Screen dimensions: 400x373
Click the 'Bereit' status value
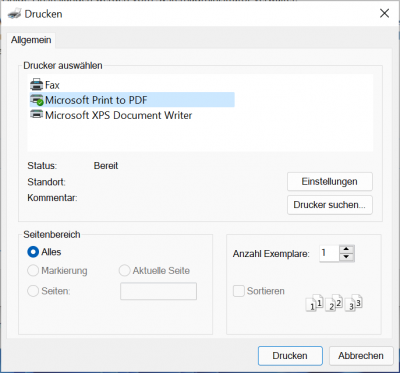click(x=106, y=166)
